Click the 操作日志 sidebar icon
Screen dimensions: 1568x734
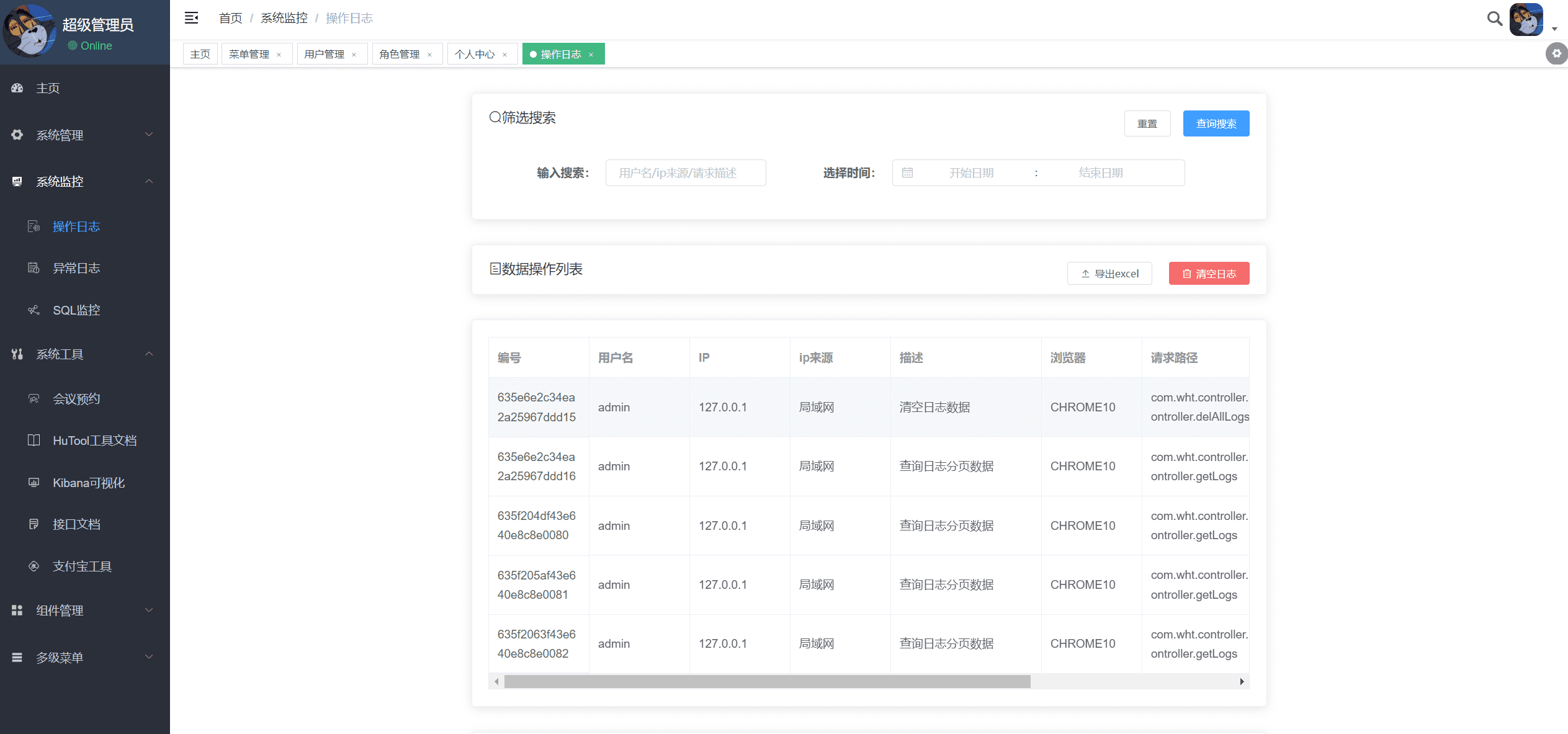click(34, 226)
